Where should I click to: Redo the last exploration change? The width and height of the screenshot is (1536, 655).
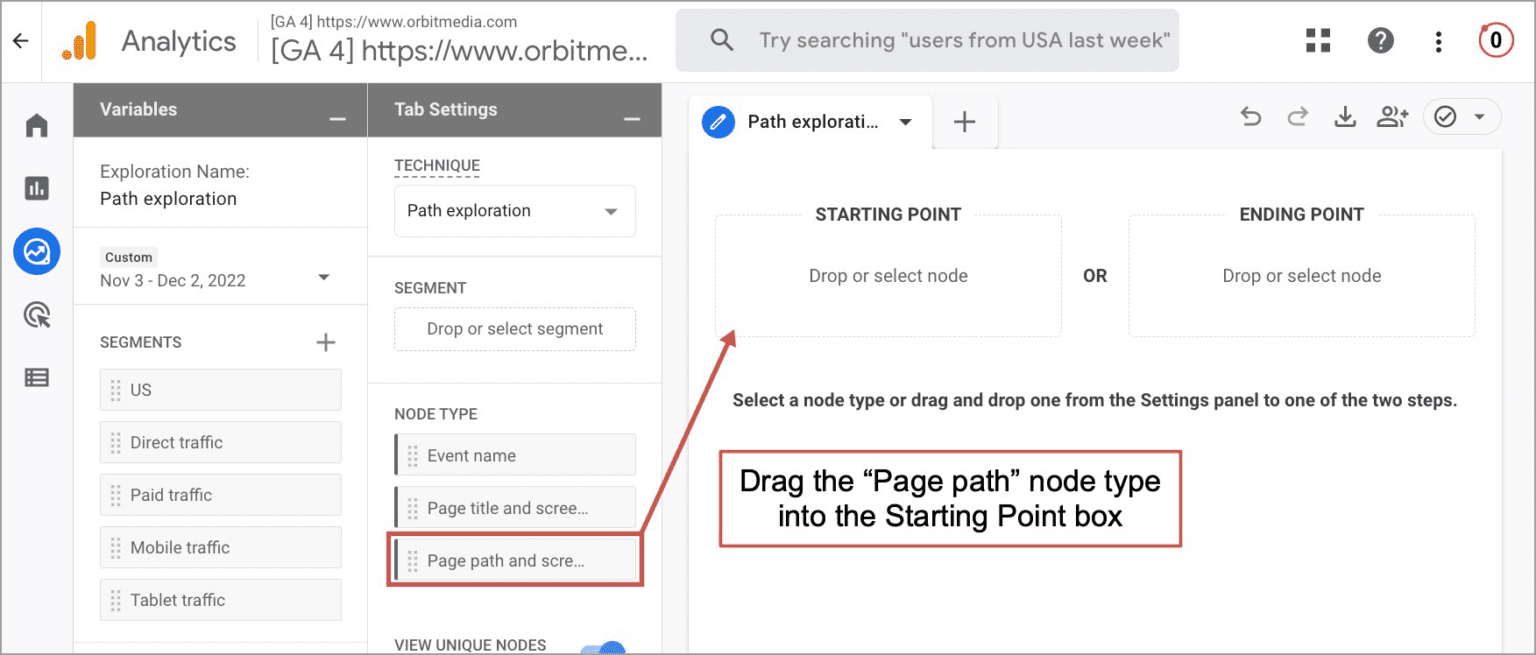[1297, 116]
